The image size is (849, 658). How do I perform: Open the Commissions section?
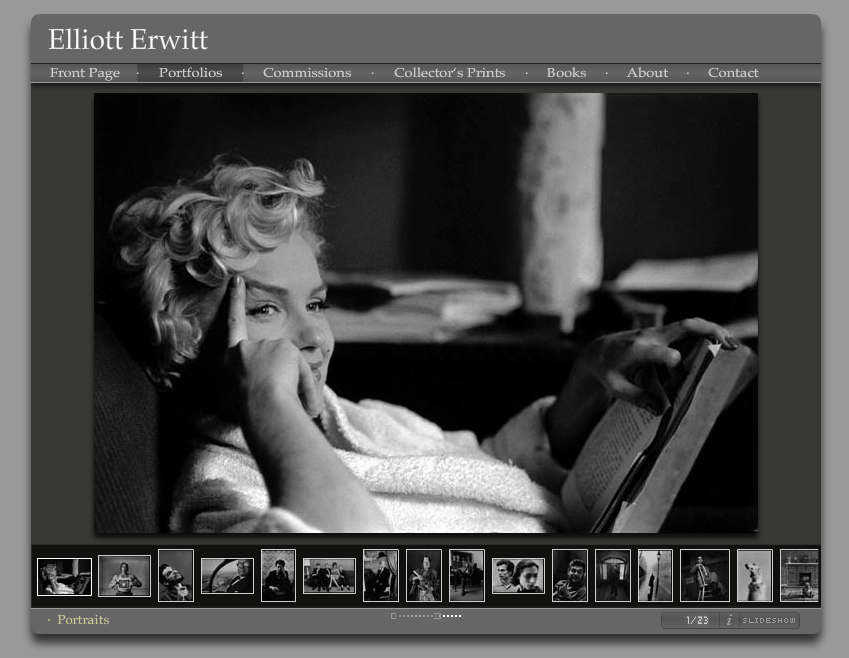point(307,73)
